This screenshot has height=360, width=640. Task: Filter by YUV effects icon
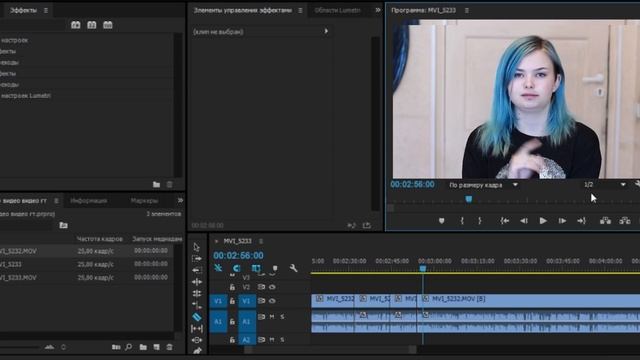(x=108, y=25)
